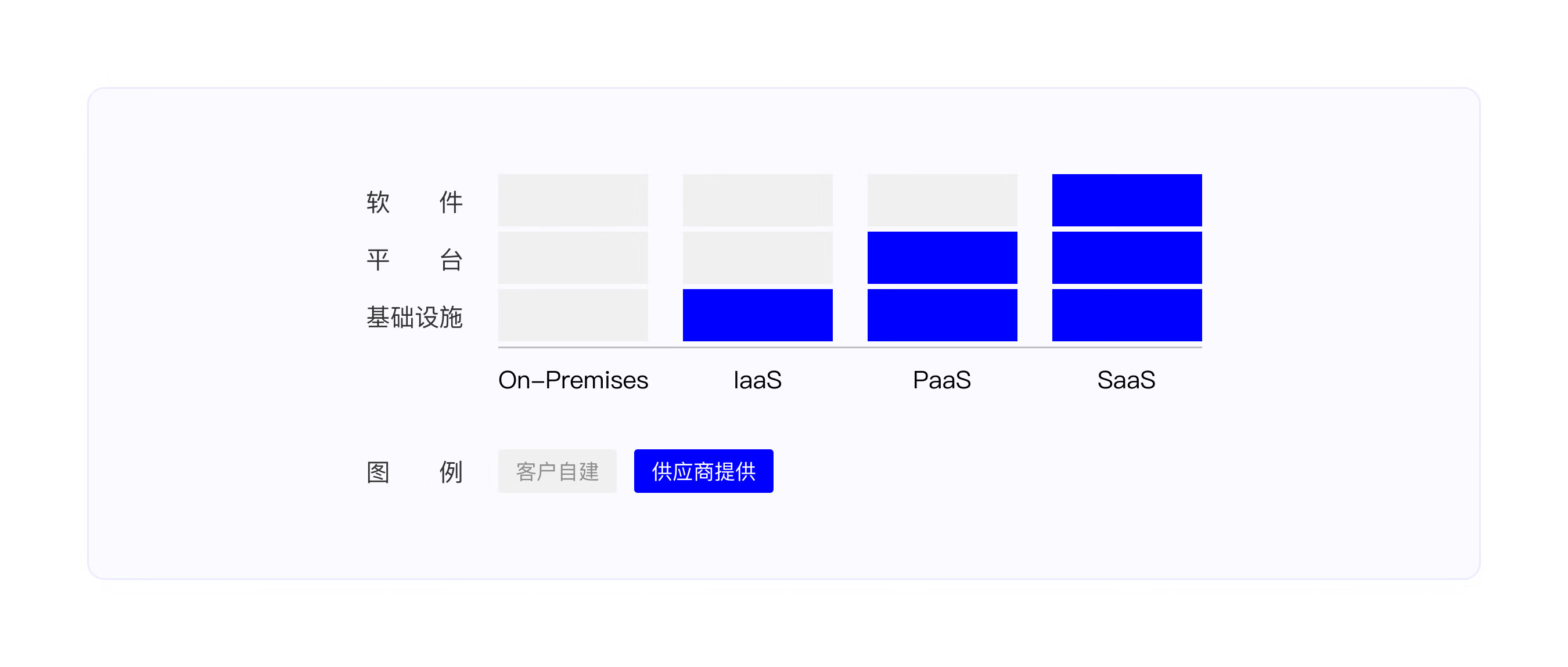The image size is (1568, 667).
Task: Select the On-Premises 软件 gray block
Action: pos(573,200)
